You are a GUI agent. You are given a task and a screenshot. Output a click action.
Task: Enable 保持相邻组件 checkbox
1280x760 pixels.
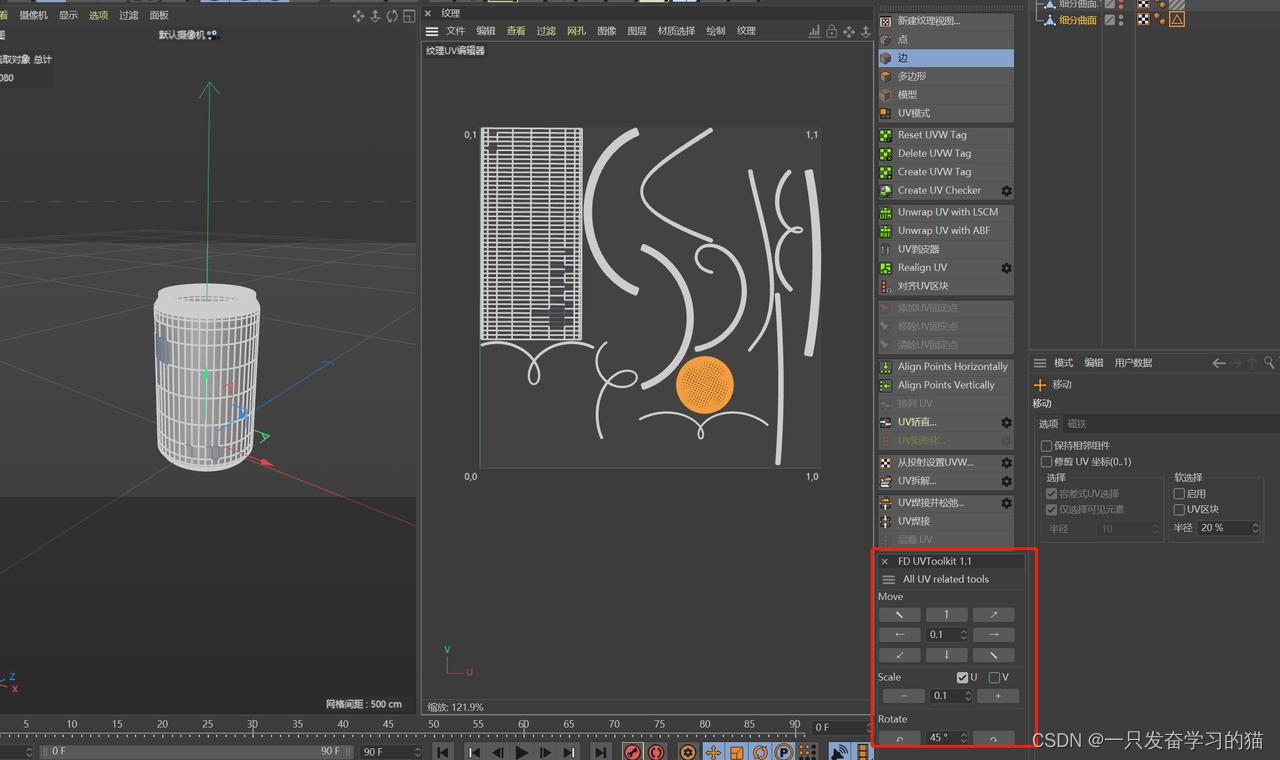(x=1046, y=446)
